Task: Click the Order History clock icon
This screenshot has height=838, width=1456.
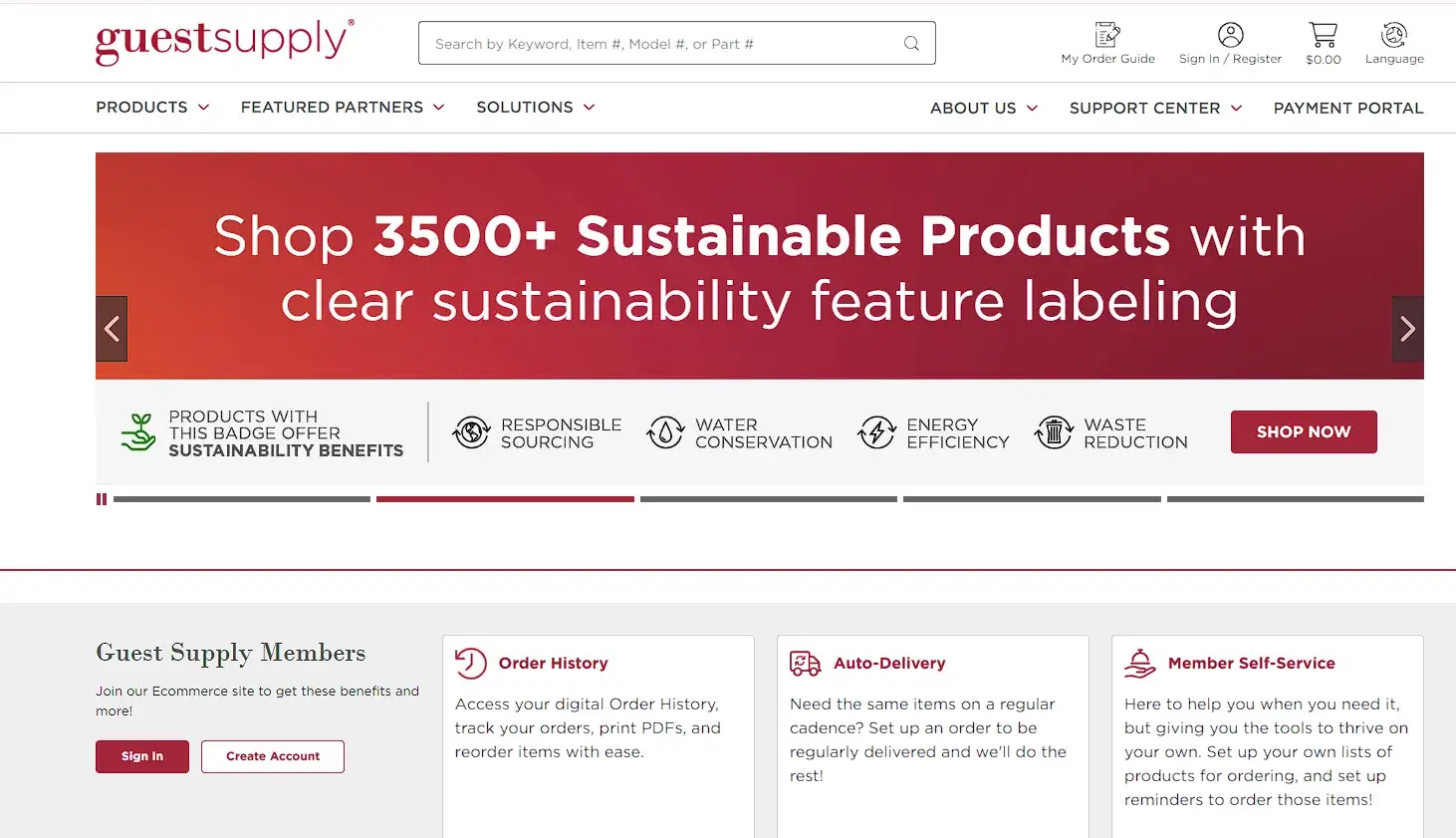Action: coord(470,663)
